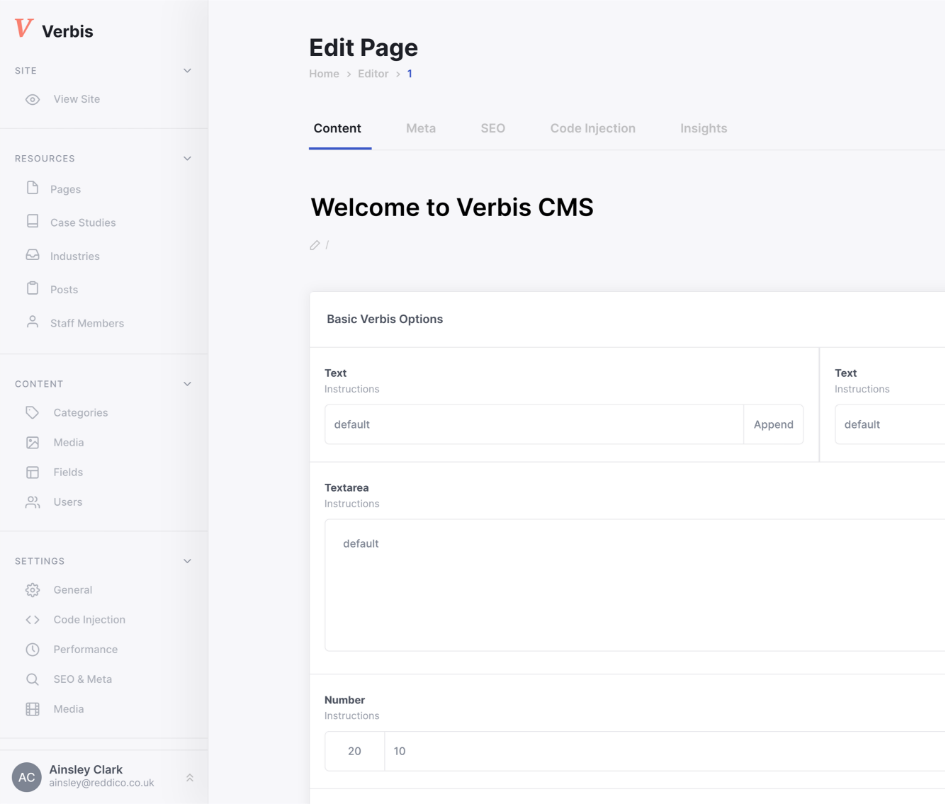Image resolution: width=945 pixels, height=804 pixels.
Task: Collapse the Settings section chevron
Action: (x=187, y=561)
